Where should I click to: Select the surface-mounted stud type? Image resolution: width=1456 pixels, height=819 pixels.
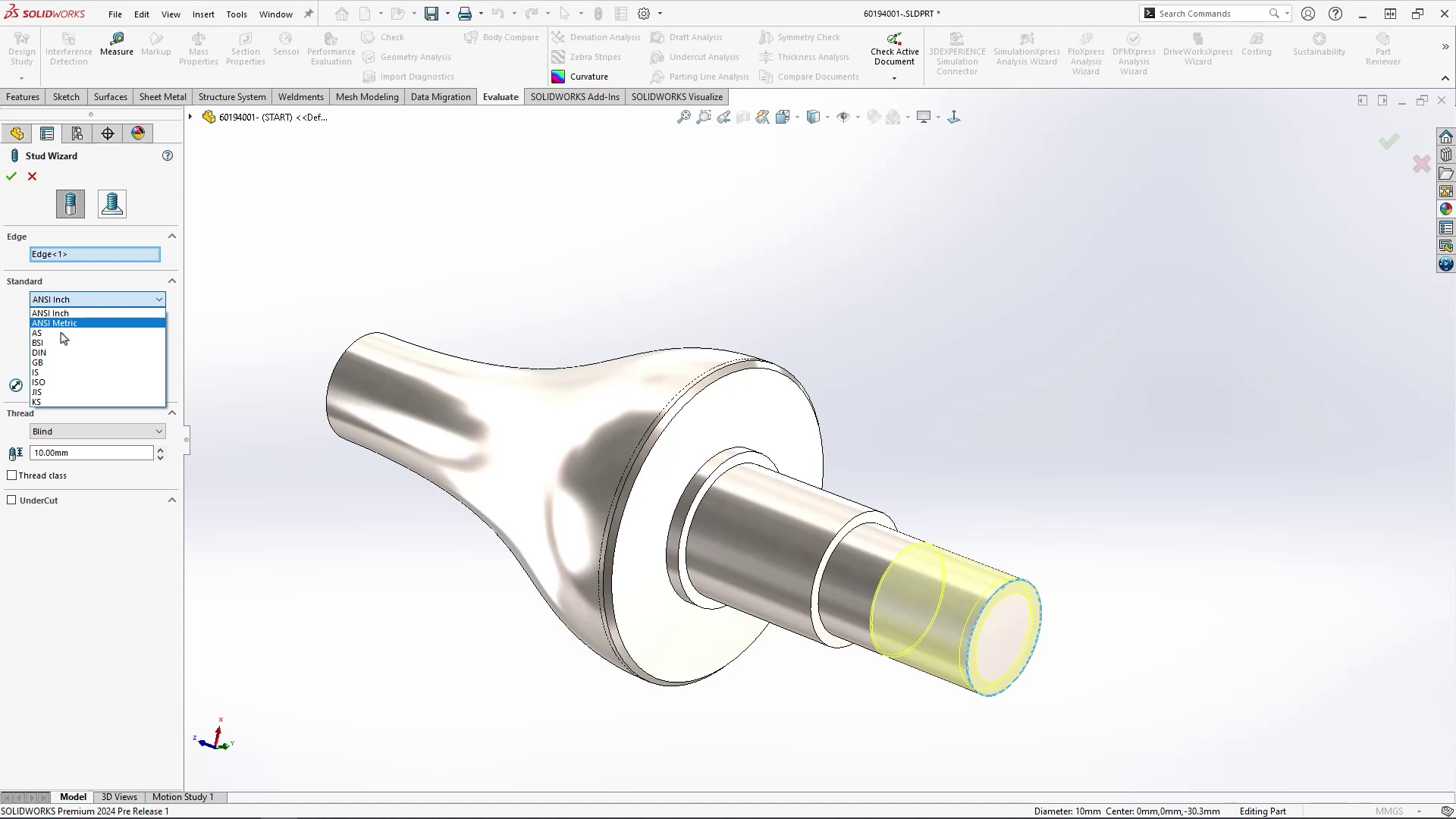click(x=111, y=203)
